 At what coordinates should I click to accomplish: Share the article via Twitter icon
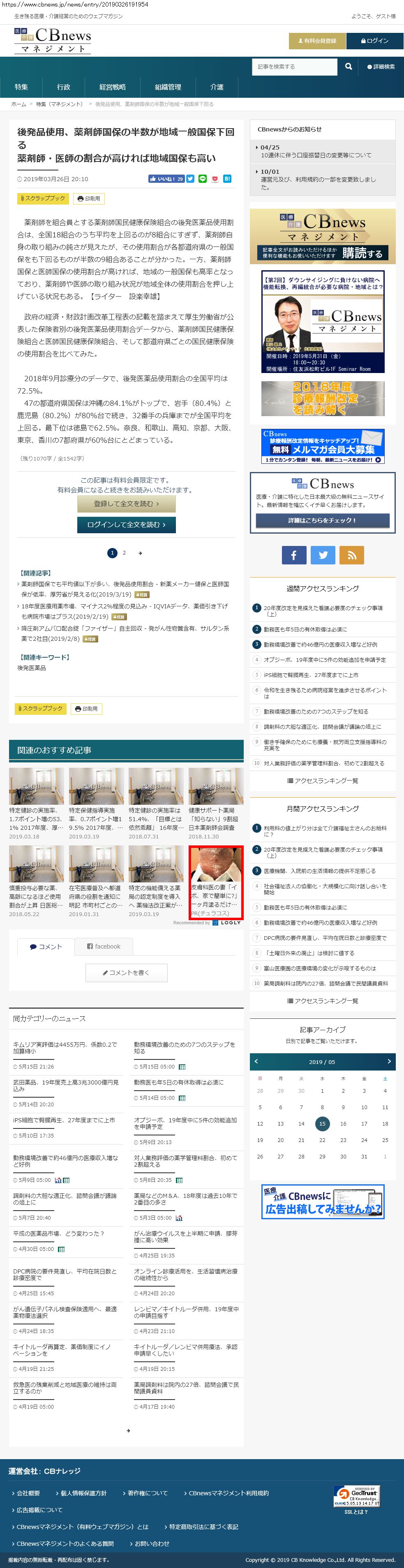click(190, 179)
